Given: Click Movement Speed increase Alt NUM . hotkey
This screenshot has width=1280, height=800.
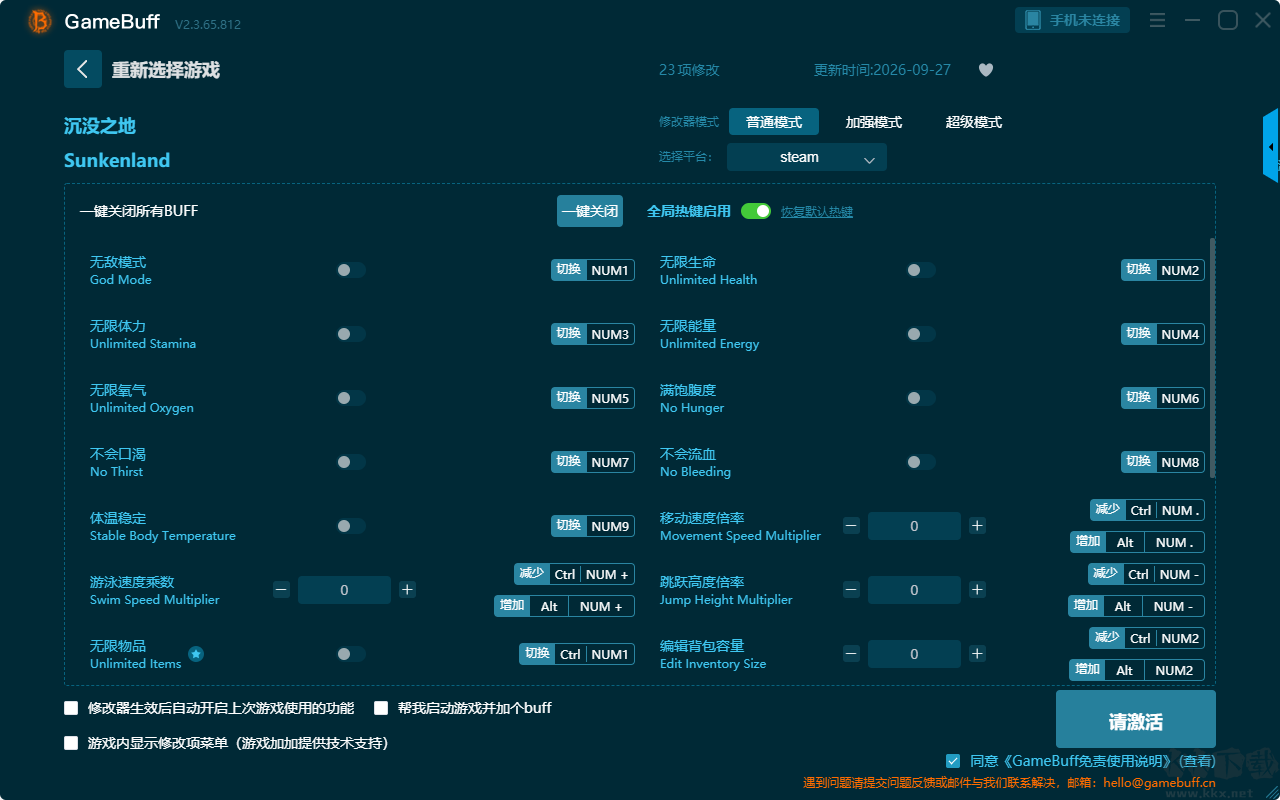Looking at the screenshot, I should pyautogui.click(x=1137, y=542).
